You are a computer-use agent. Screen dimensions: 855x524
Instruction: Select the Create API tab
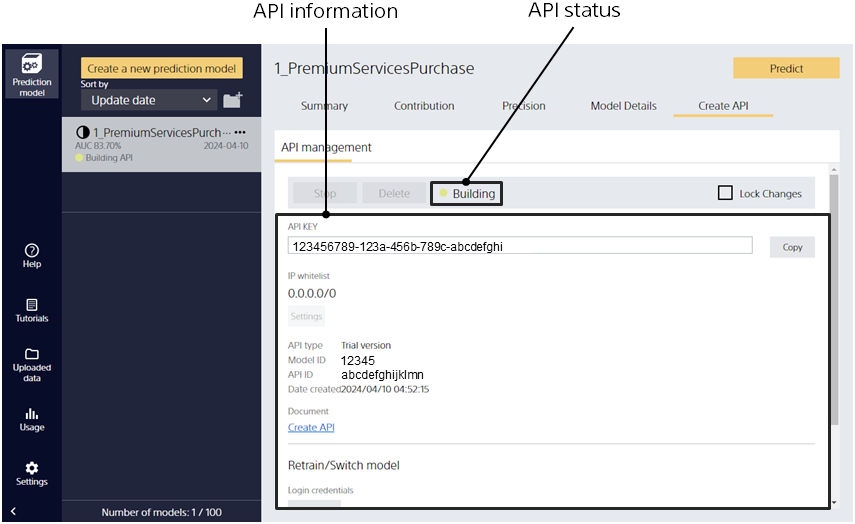[x=723, y=106]
